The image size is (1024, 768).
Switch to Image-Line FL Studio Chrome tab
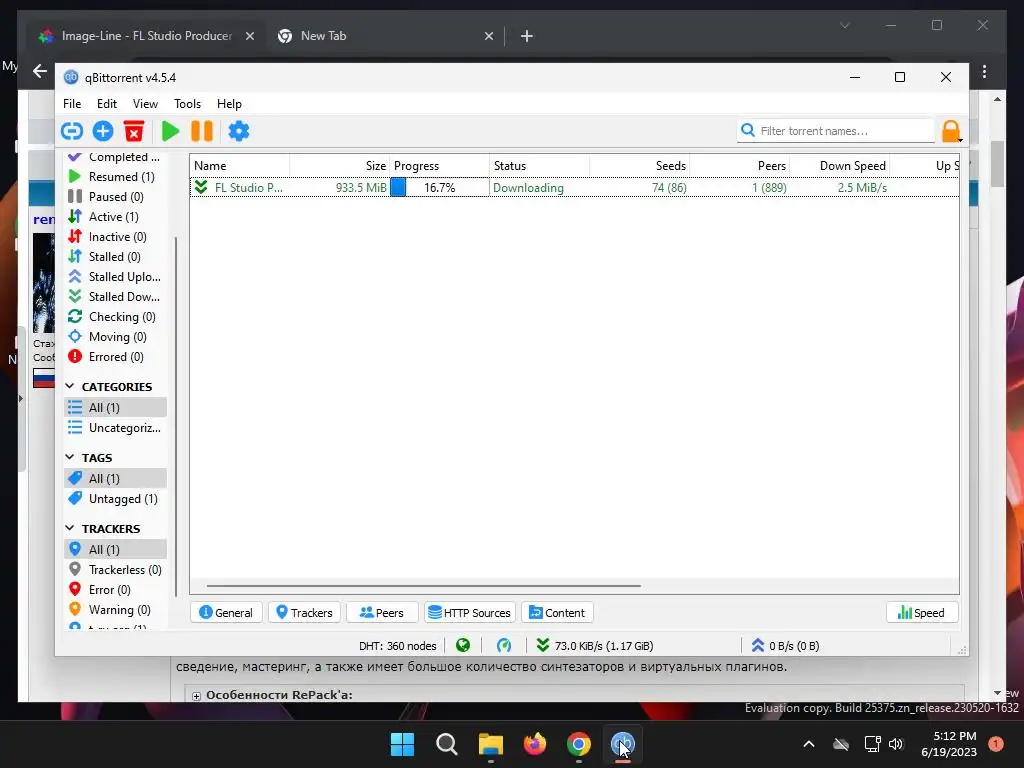point(146,36)
